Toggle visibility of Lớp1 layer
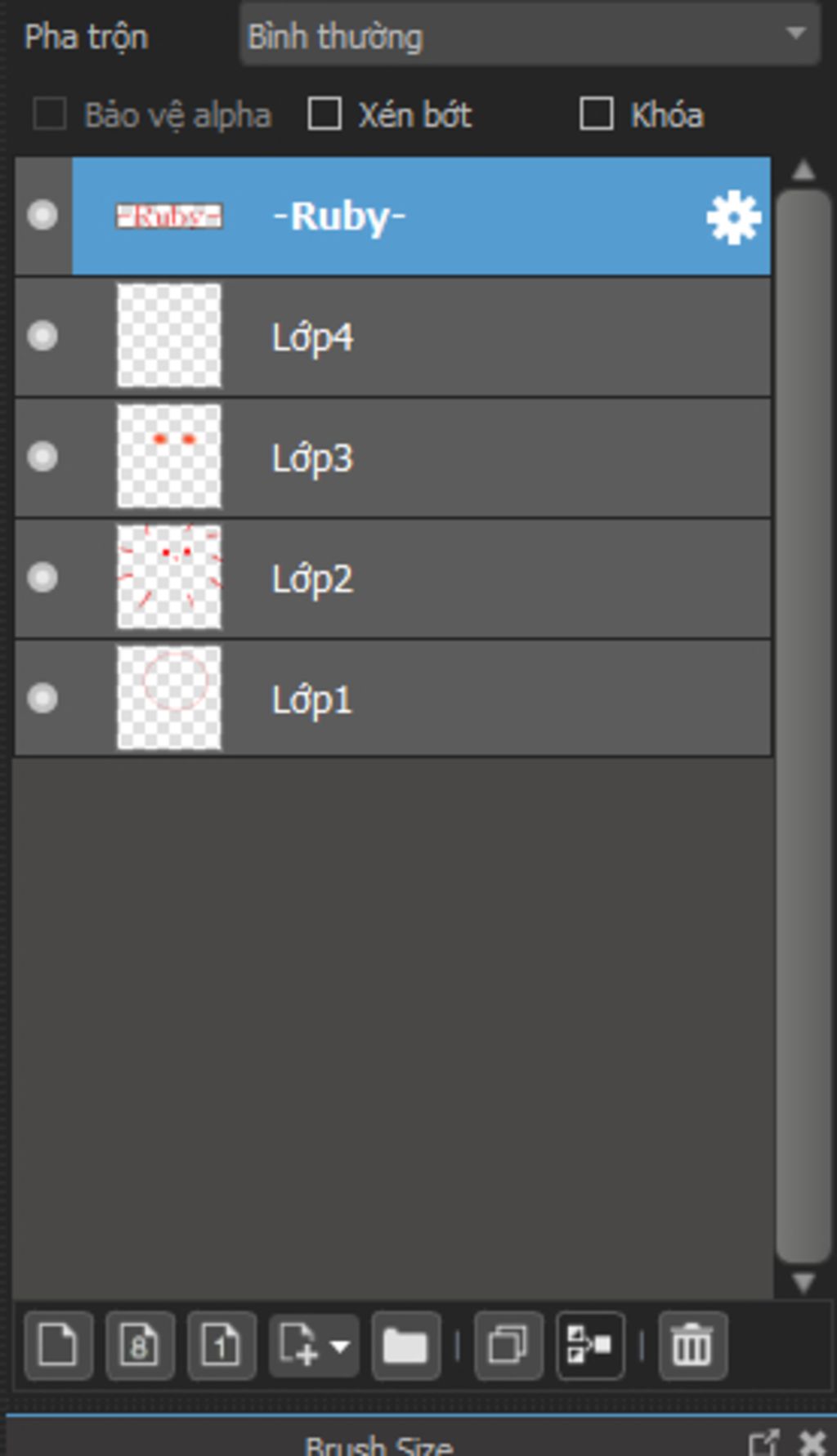Screen dimensions: 837x1456 43,699
